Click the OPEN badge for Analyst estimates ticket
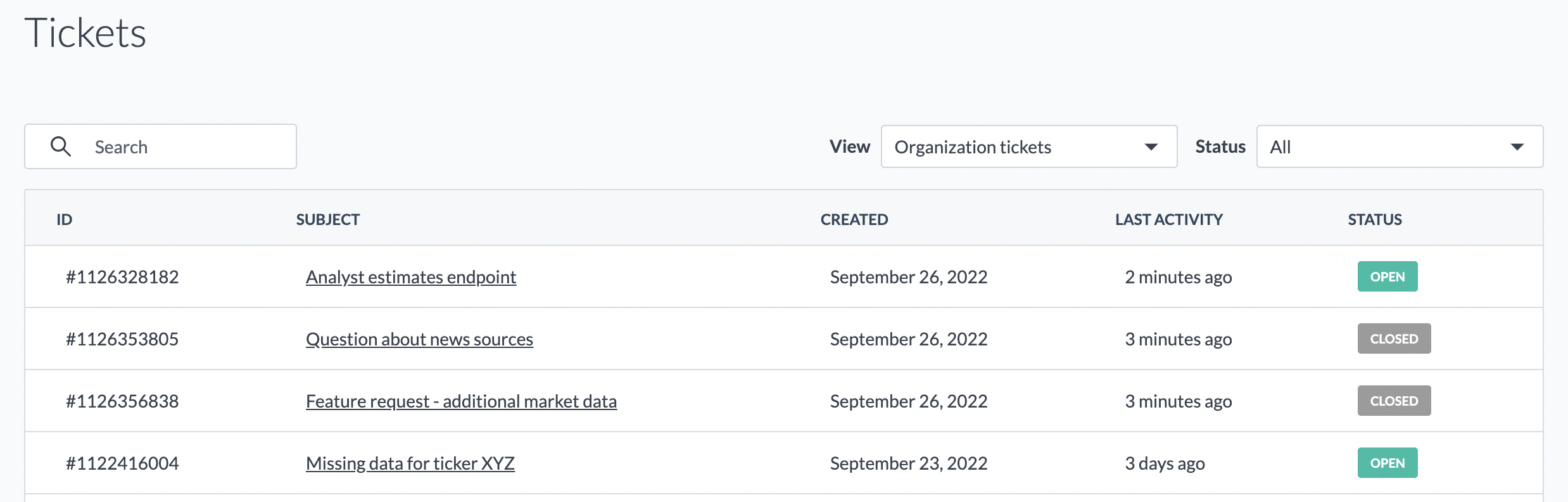The image size is (1568, 502). (1388, 276)
